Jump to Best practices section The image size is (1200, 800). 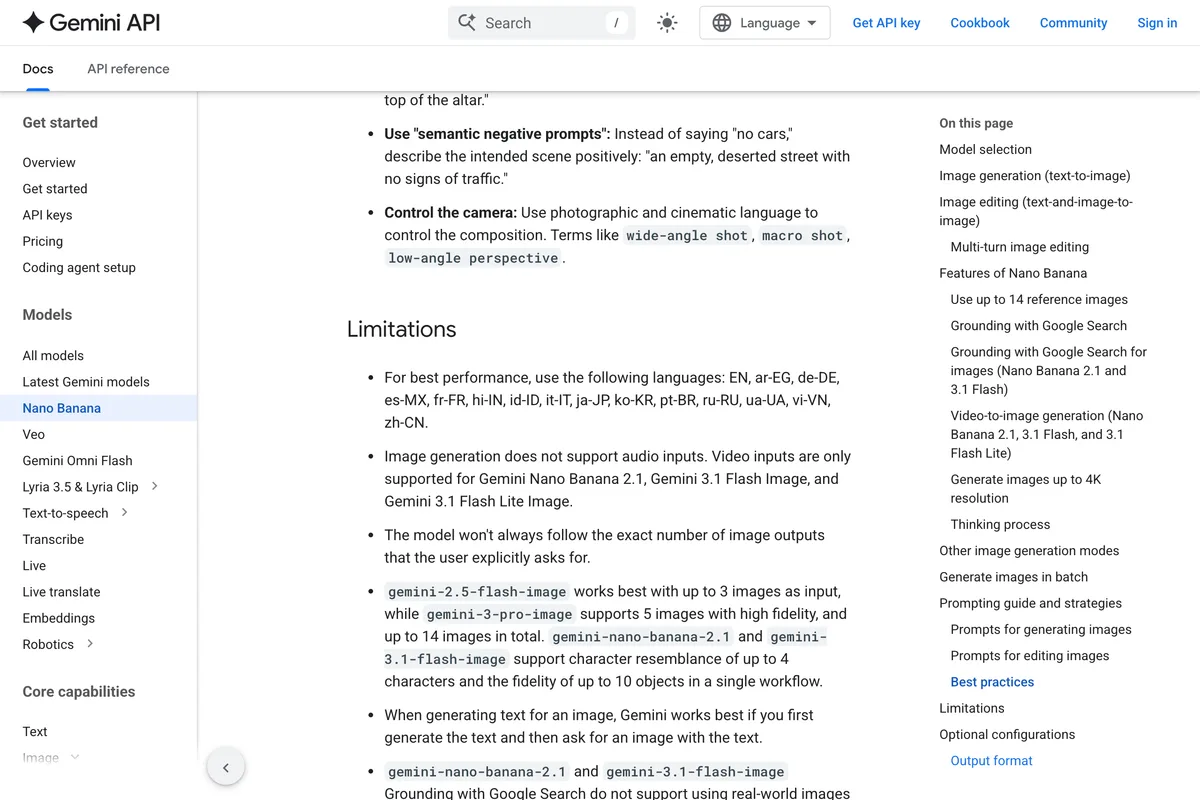pyautogui.click(x=992, y=682)
